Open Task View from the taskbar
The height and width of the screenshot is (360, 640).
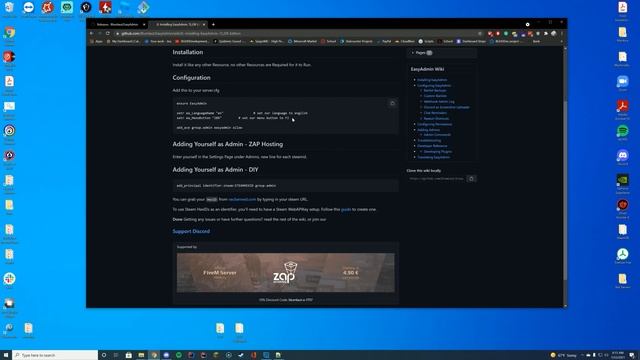coord(116,355)
